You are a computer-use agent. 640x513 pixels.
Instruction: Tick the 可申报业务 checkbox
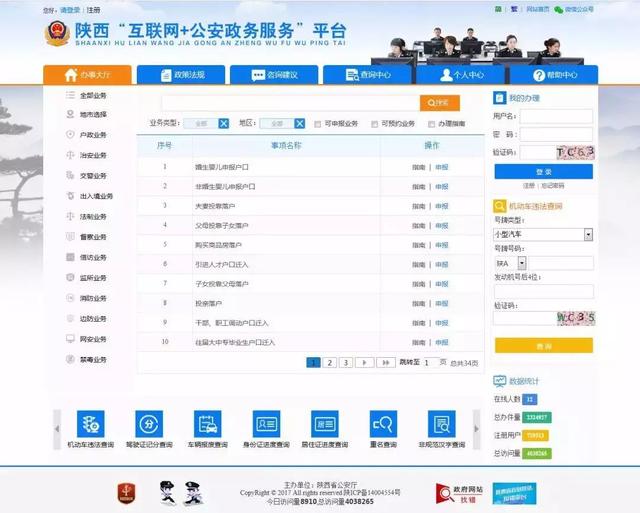[318, 124]
